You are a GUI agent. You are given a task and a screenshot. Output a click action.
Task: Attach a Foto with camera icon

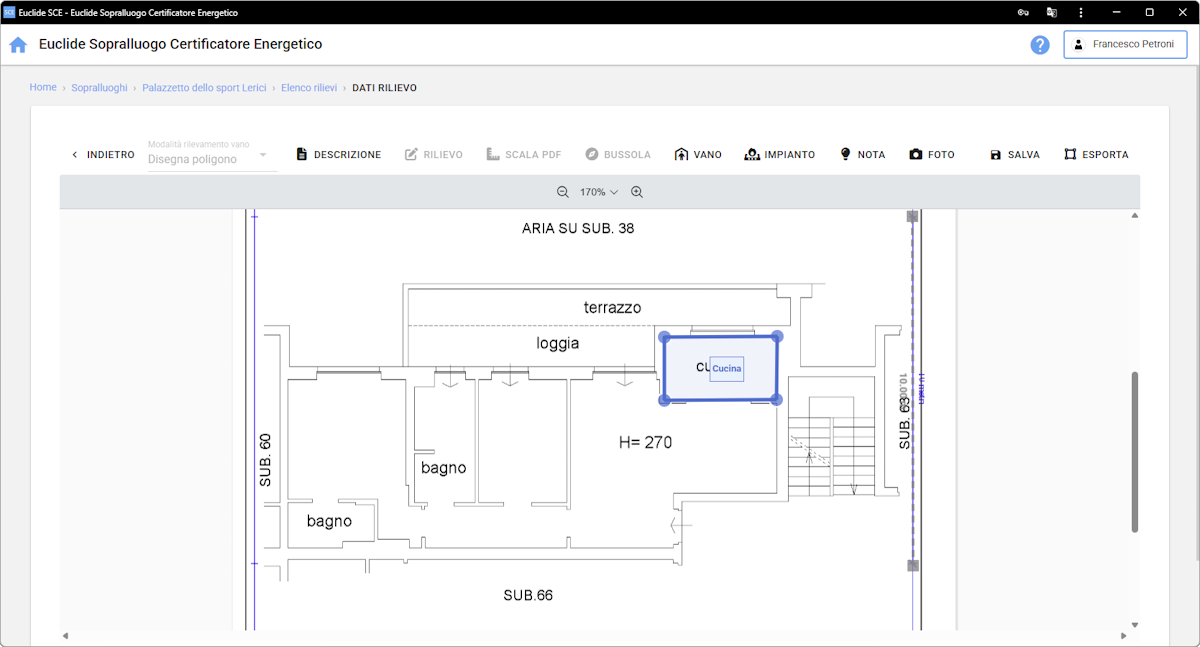tap(931, 155)
